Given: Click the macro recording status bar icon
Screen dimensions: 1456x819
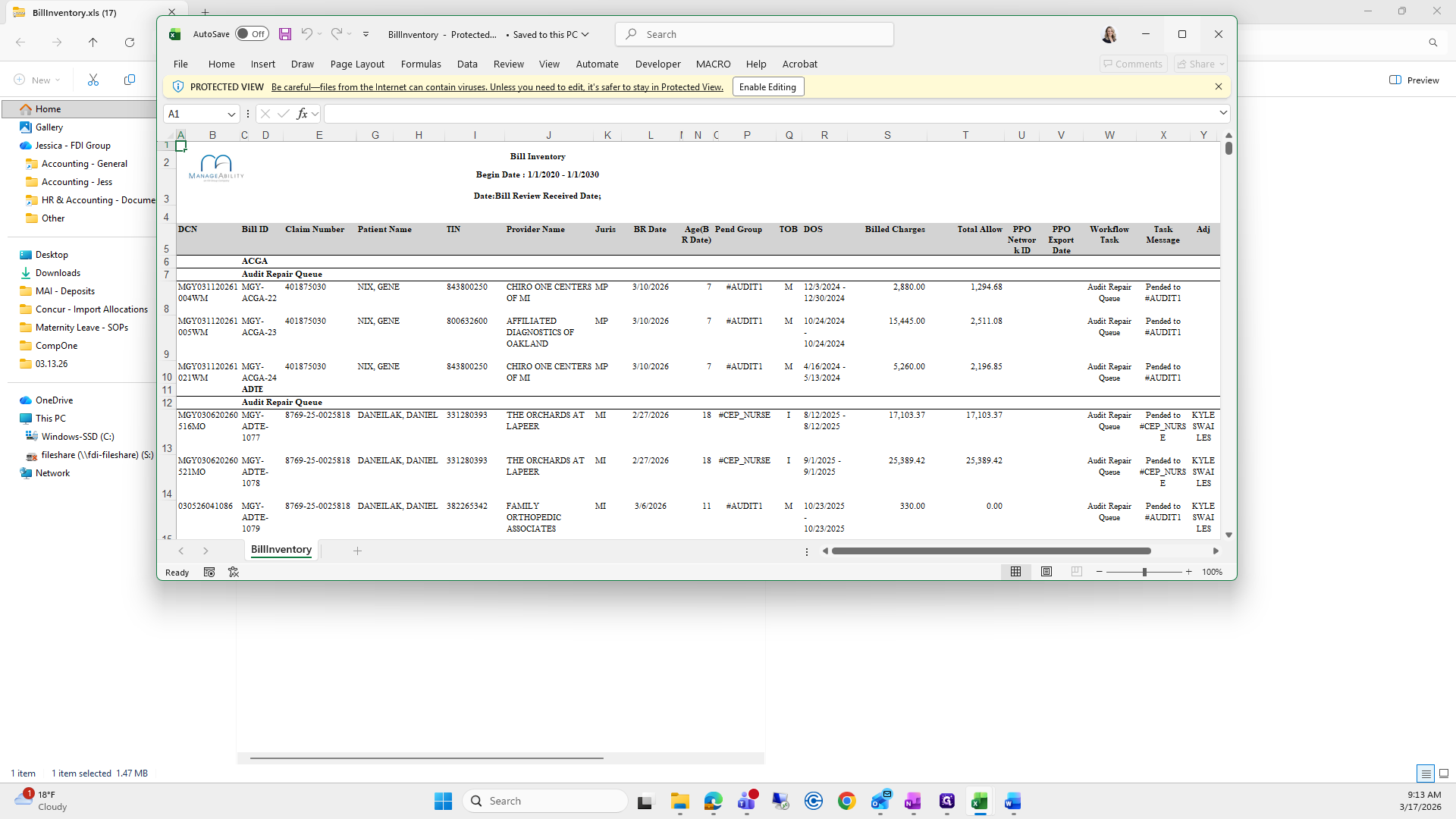Looking at the screenshot, I should click(209, 573).
